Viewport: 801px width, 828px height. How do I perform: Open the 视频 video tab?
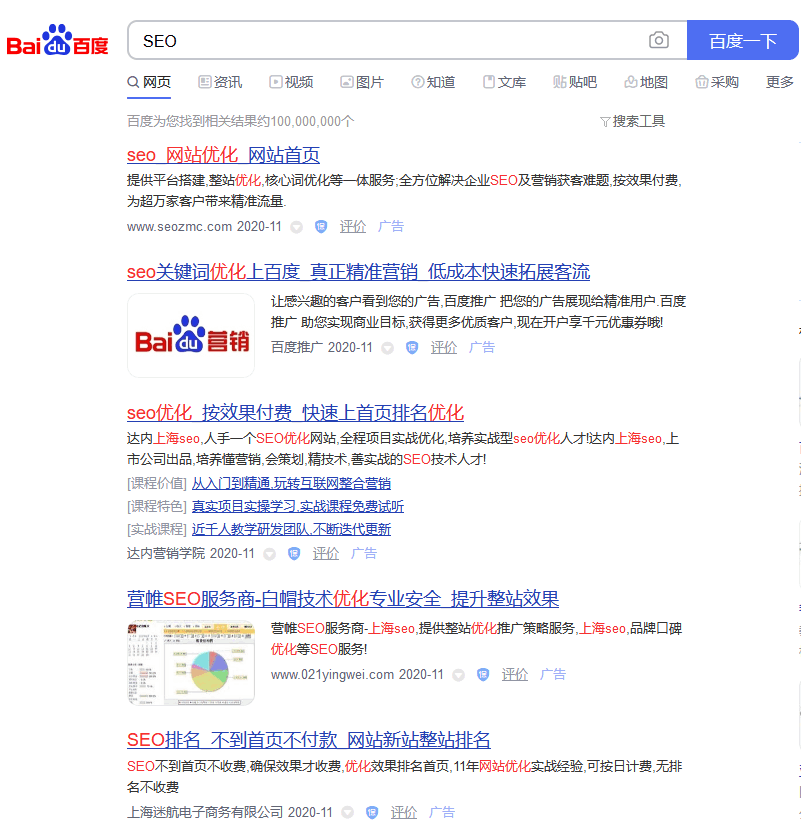291,82
